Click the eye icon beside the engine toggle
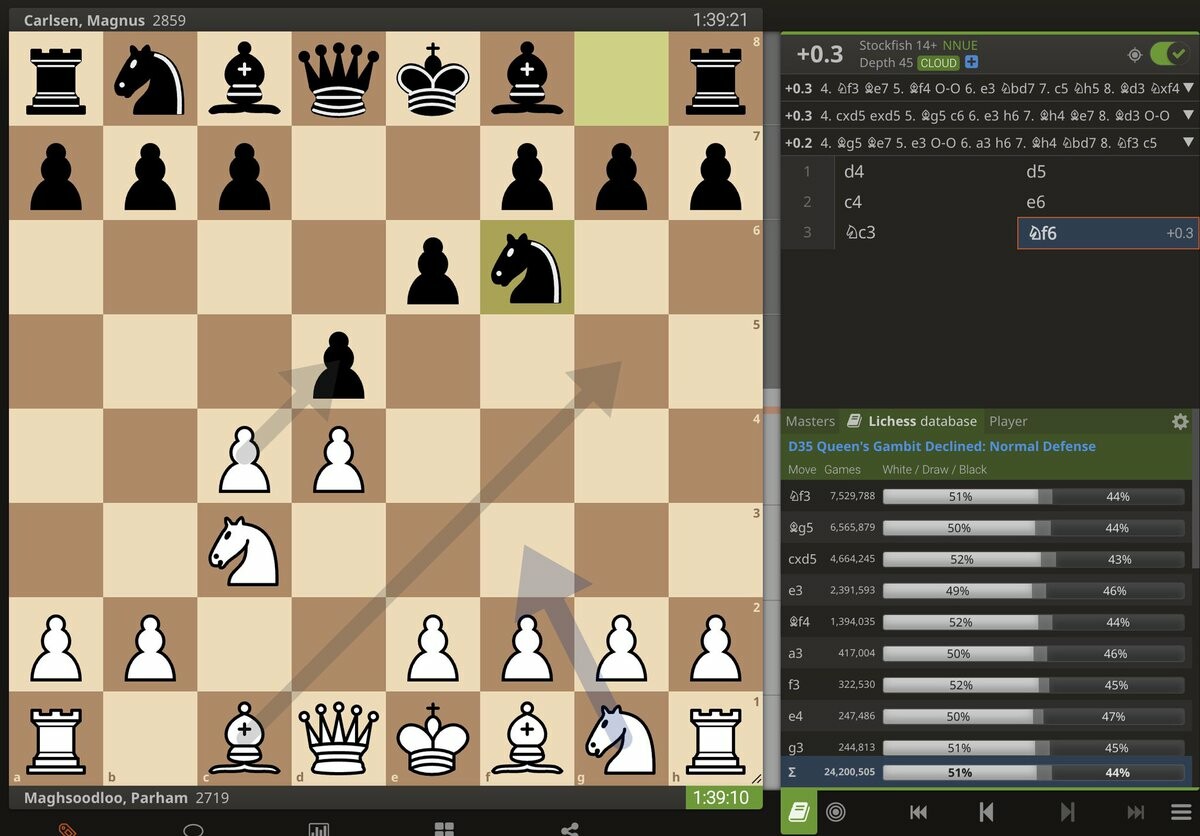This screenshot has width=1200, height=836. (1134, 54)
